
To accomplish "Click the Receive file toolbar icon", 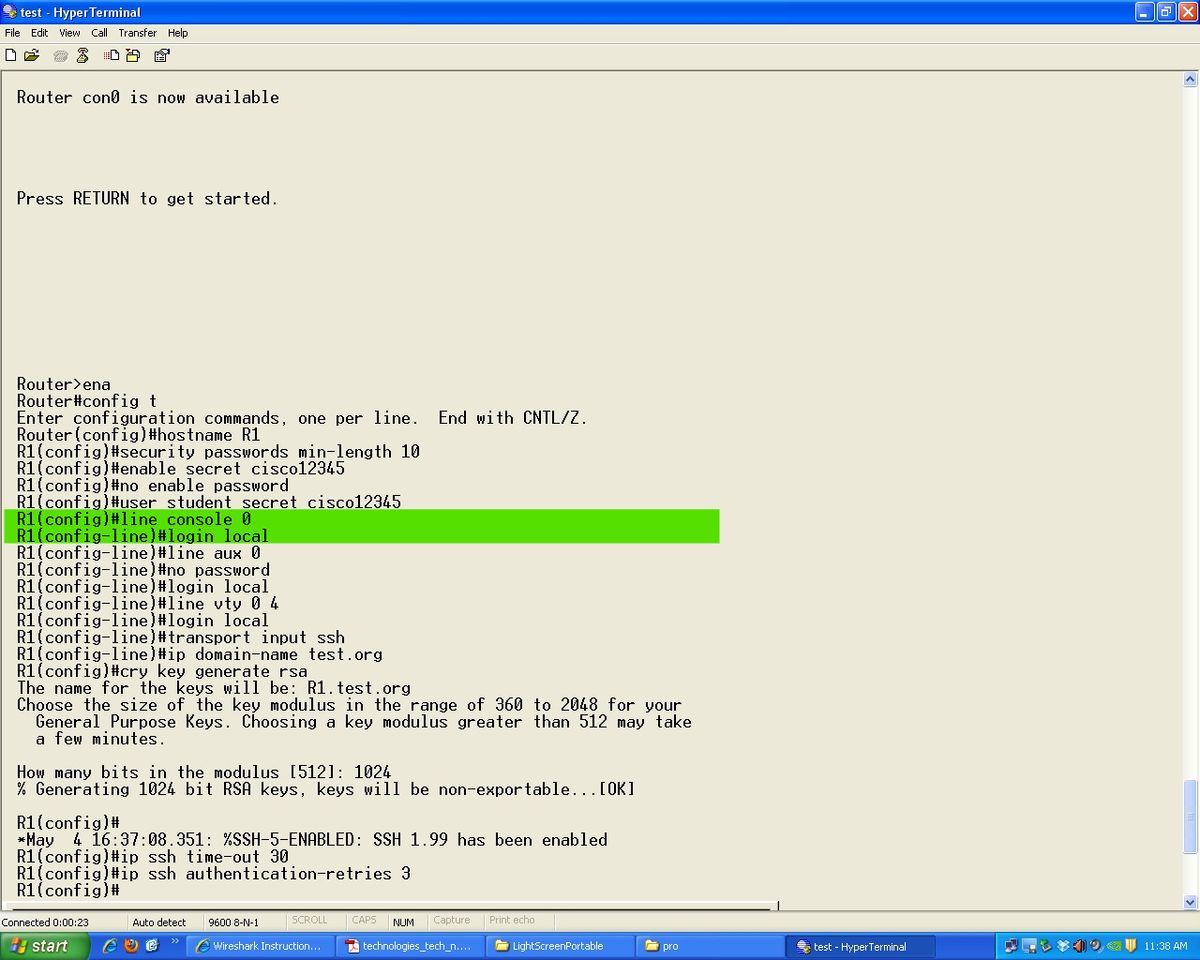I will (x=133, y=56).
